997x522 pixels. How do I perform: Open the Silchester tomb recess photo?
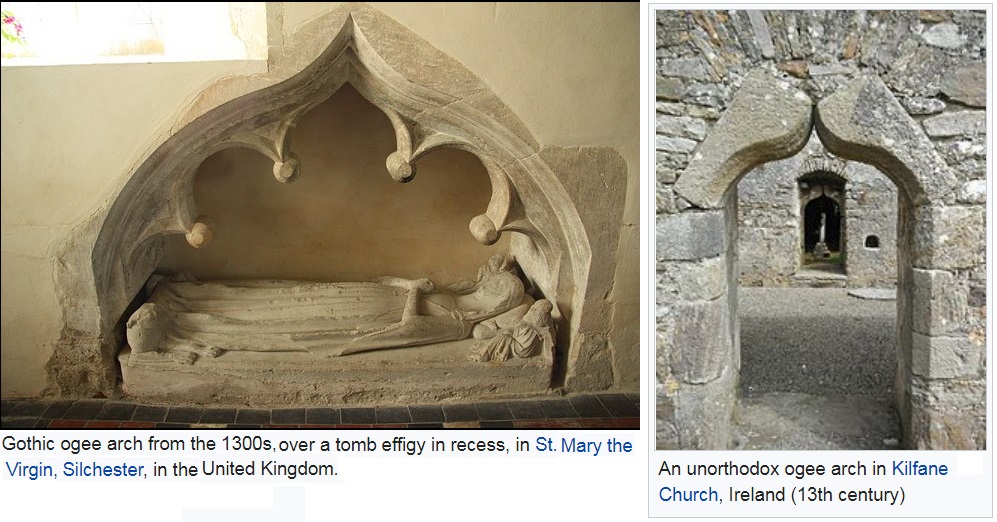pyautogui.click(x=320, y=216)
